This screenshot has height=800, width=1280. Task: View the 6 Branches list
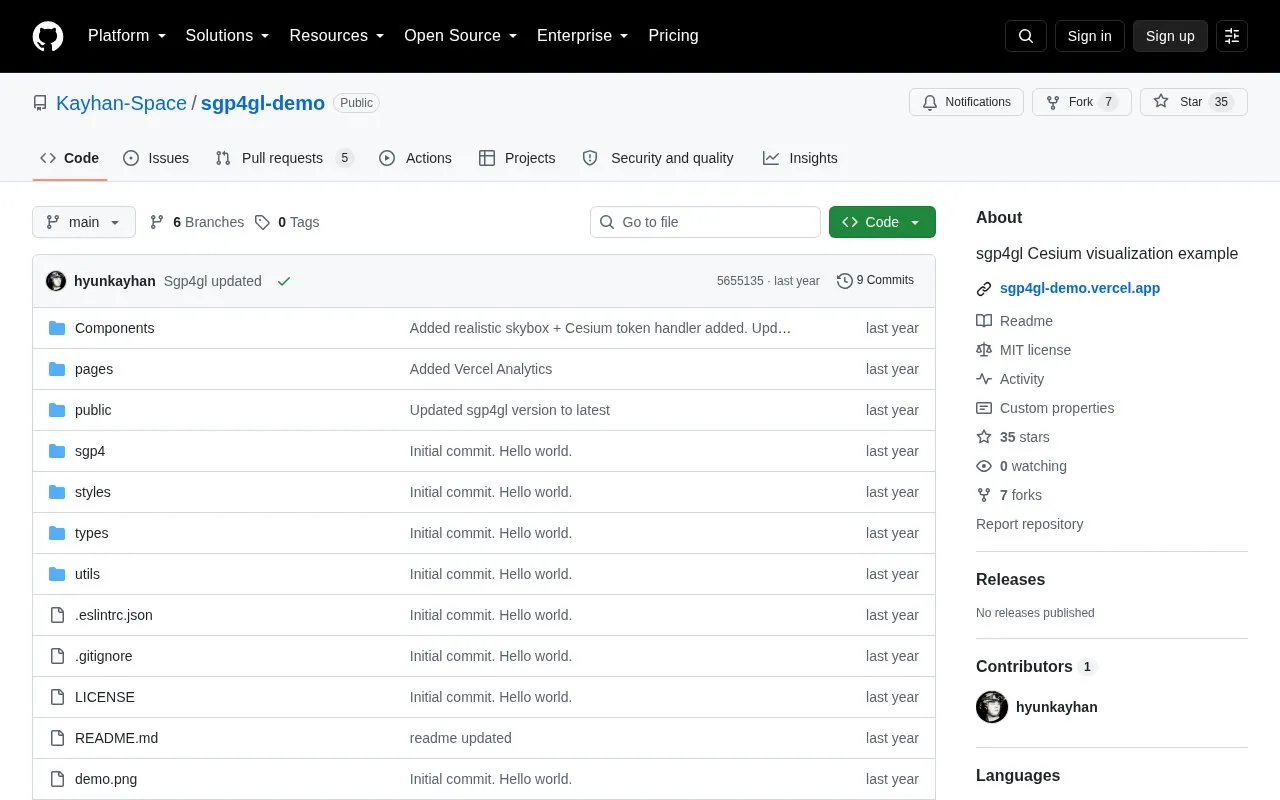197,222
